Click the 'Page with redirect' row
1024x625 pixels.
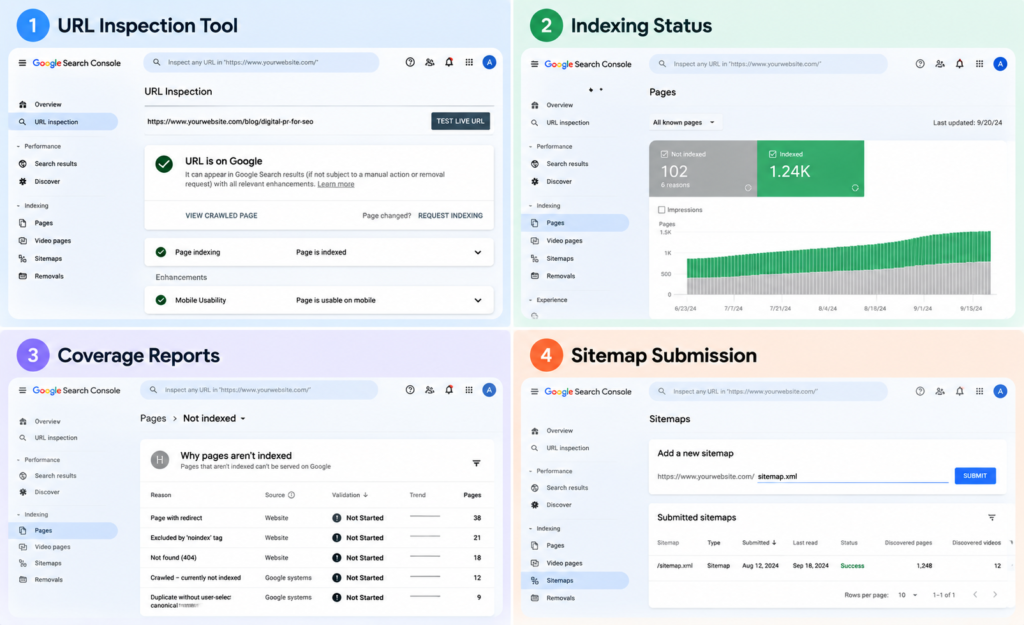[317, 518]
